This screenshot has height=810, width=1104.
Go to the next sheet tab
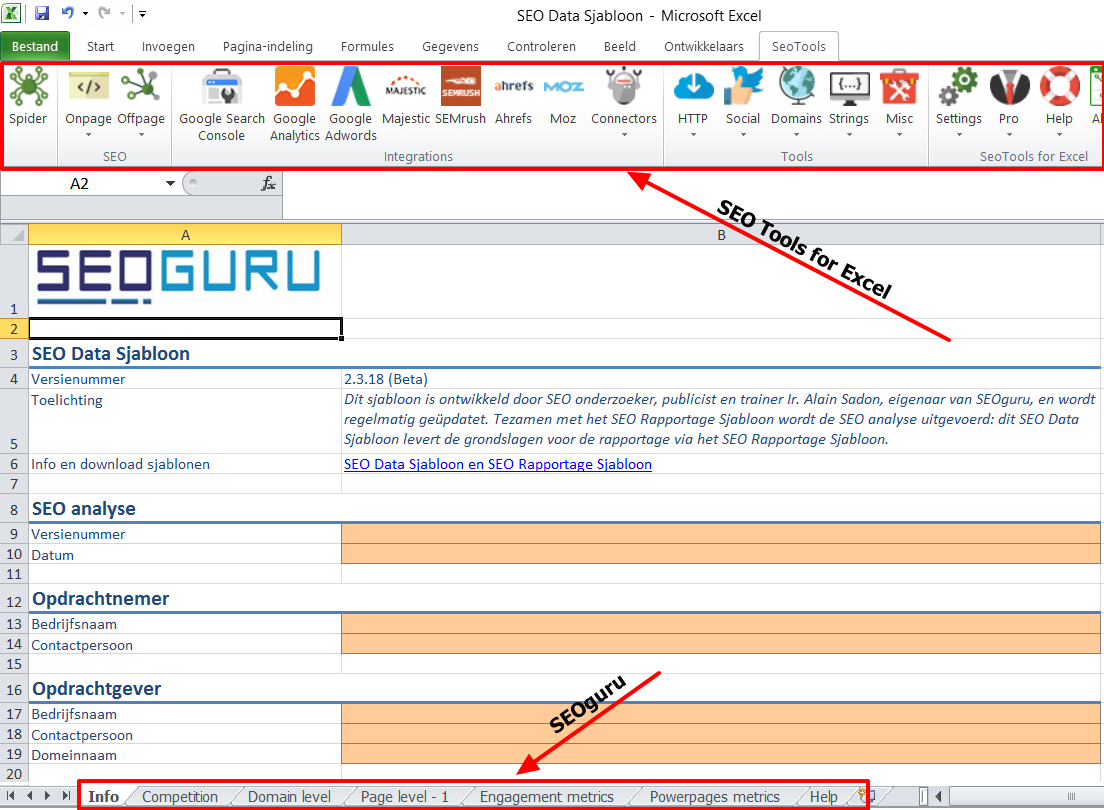point(47,796)
